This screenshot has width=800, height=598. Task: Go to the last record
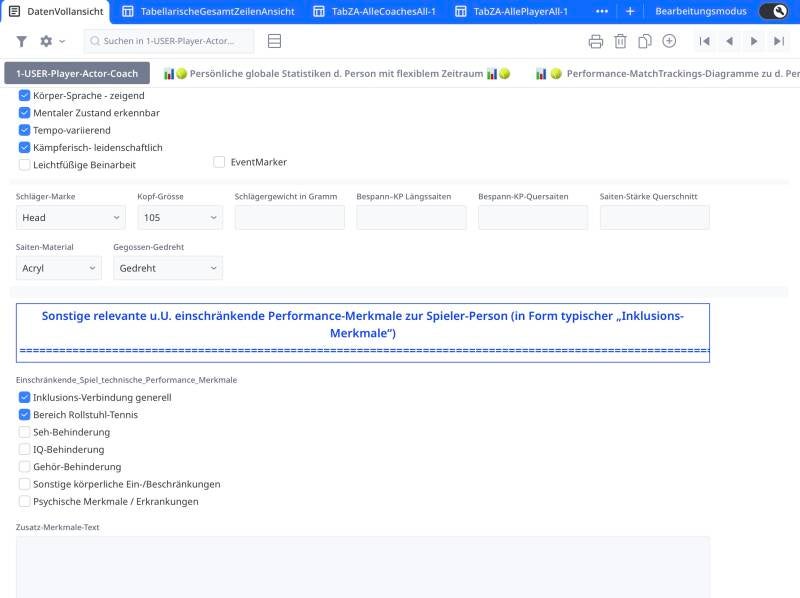(779, 41)
